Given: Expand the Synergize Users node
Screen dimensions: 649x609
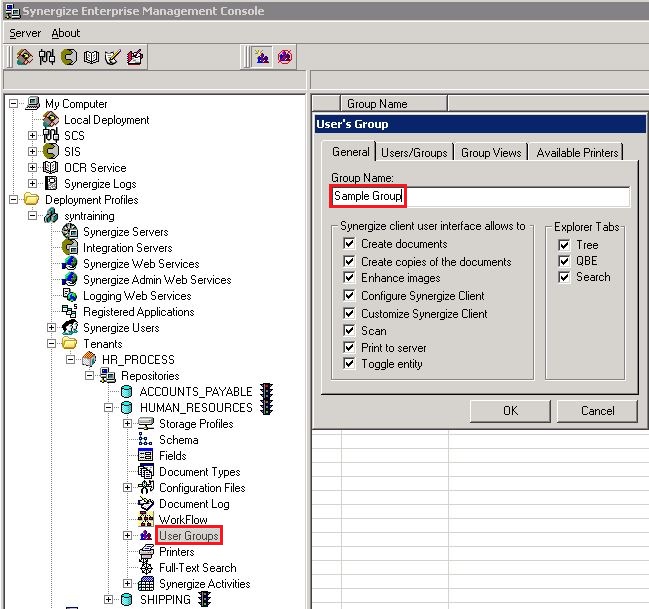Looking at the screenshot, I should pos(51,327).
